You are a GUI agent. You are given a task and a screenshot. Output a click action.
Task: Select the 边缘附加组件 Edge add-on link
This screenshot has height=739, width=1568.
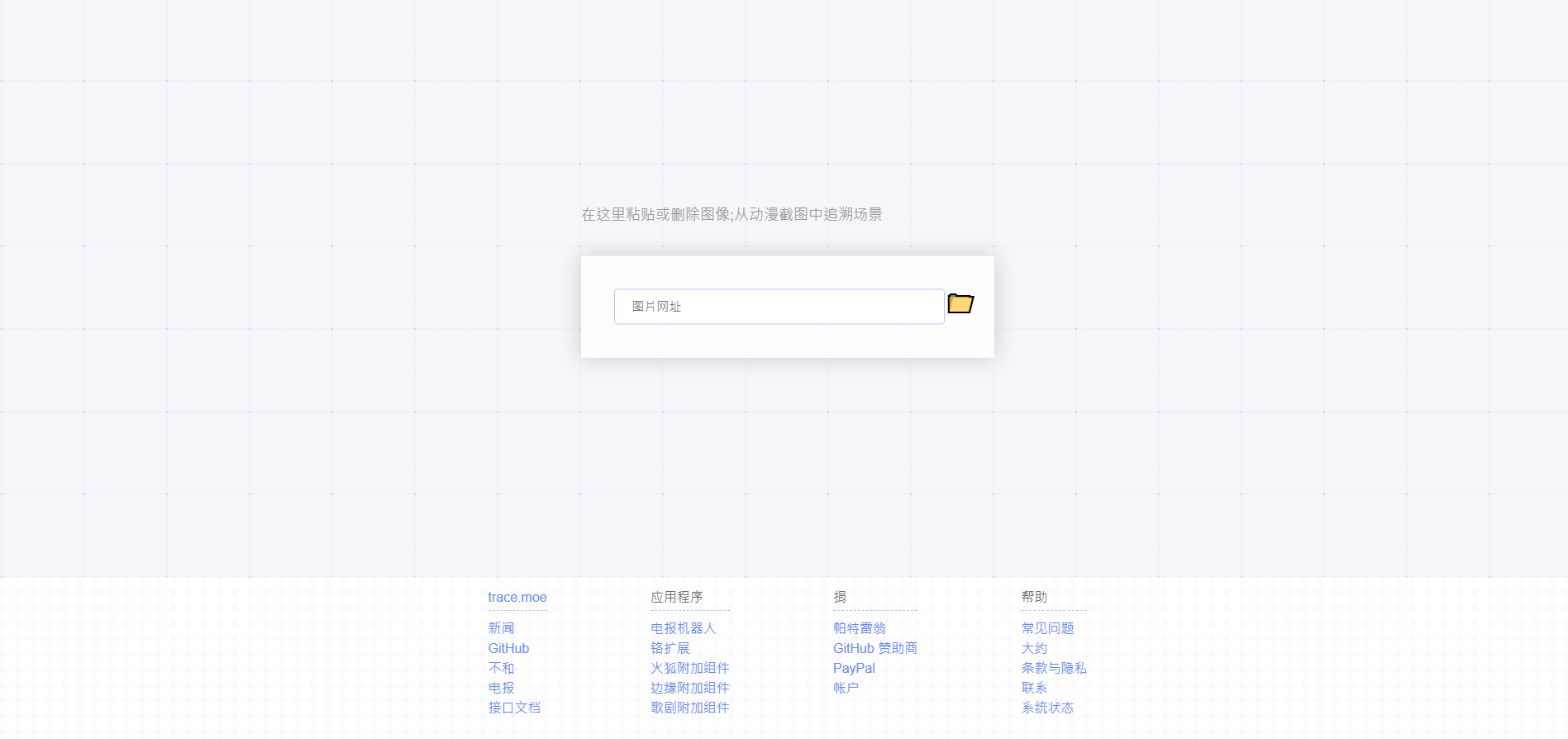[689, 688]
